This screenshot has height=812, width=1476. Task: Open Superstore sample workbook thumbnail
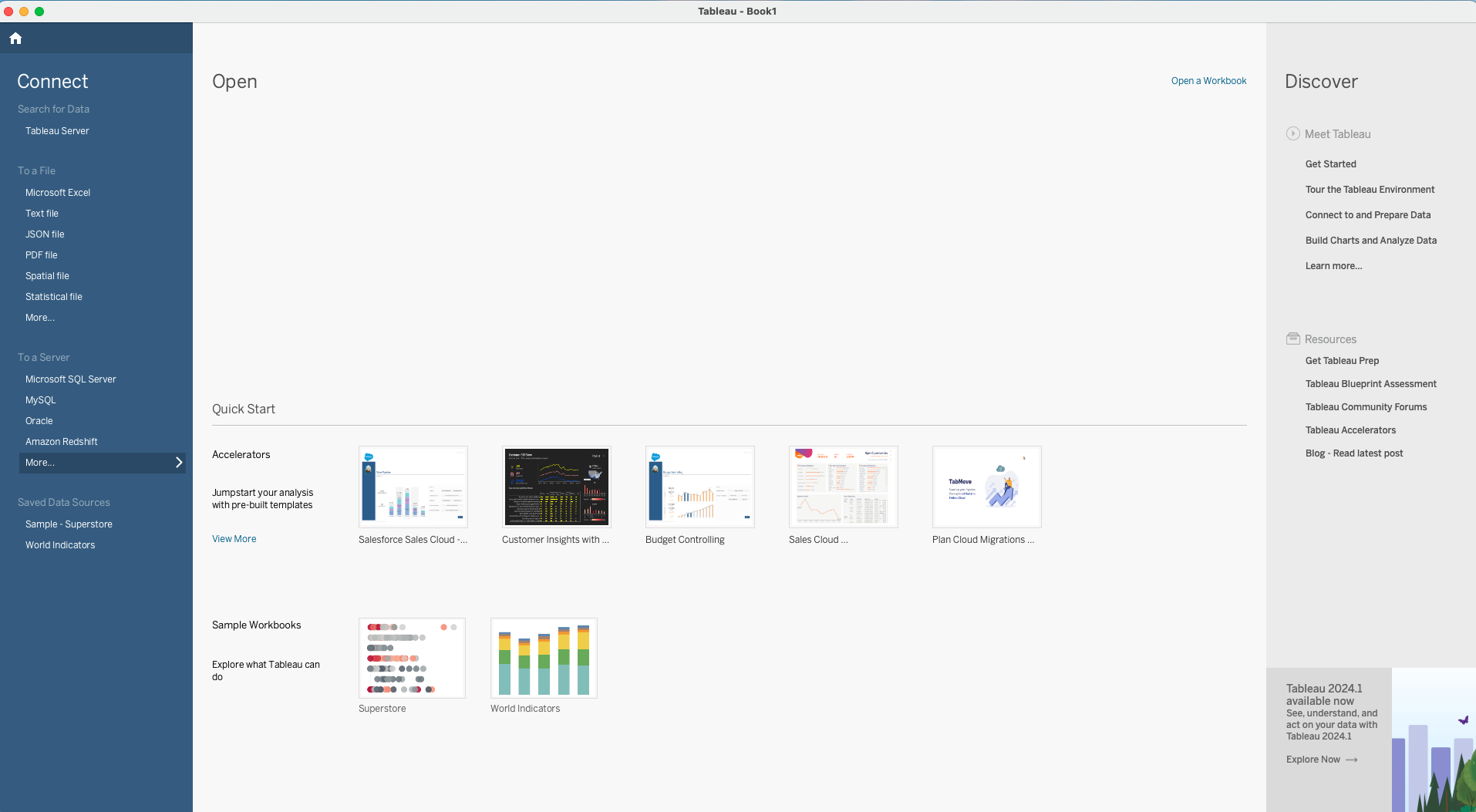(x=412, y=658)
